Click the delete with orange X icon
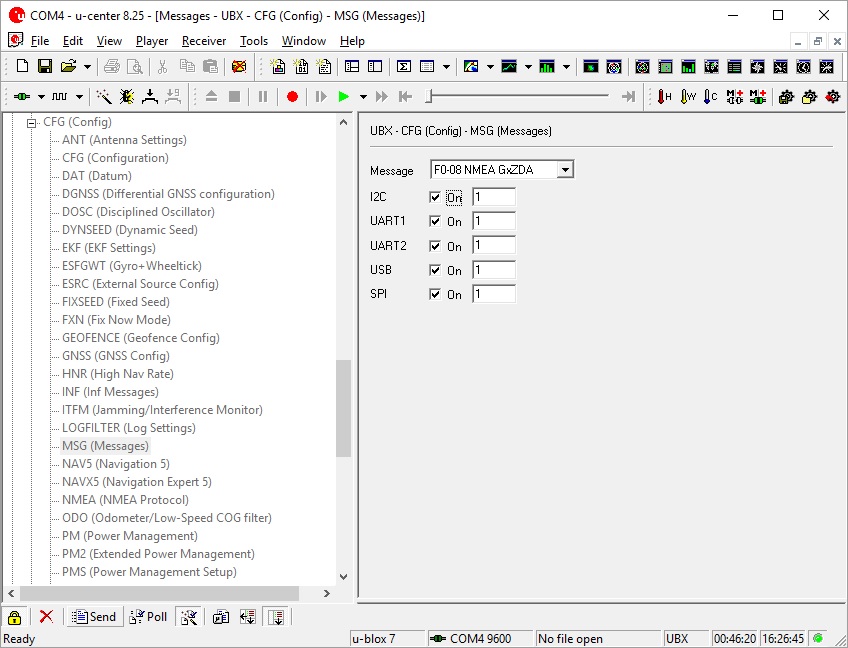This screenshot has width=848, height=648. point(238,66)
